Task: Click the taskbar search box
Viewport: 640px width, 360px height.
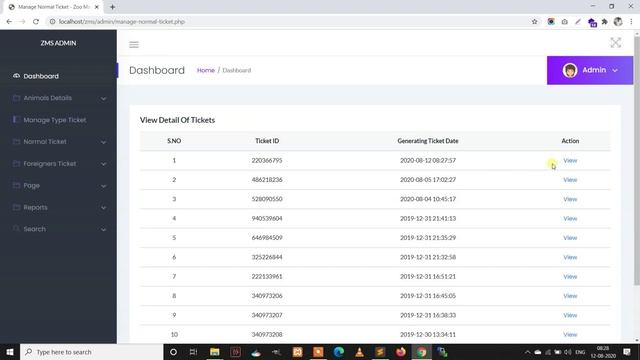Action: coord(91,352)
